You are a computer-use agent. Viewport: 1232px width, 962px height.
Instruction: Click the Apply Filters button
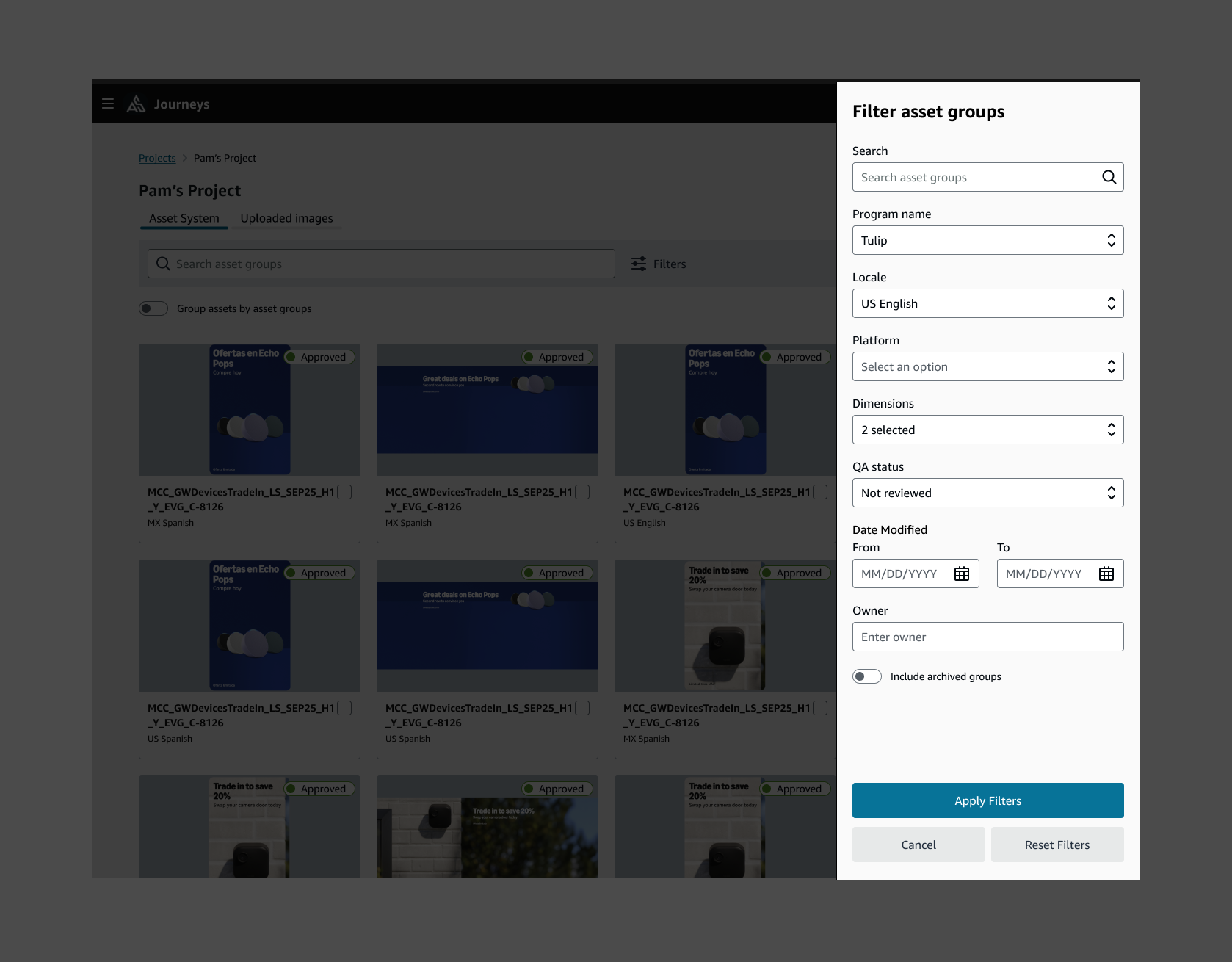click(988, 800)
